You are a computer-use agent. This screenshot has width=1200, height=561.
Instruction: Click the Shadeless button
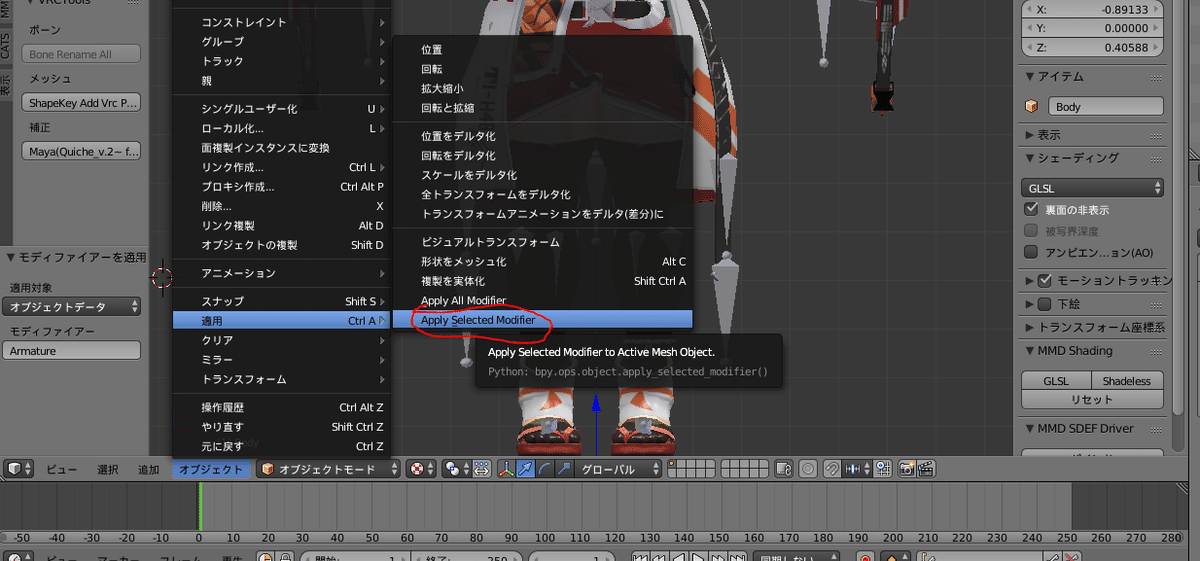[1127, 381]
